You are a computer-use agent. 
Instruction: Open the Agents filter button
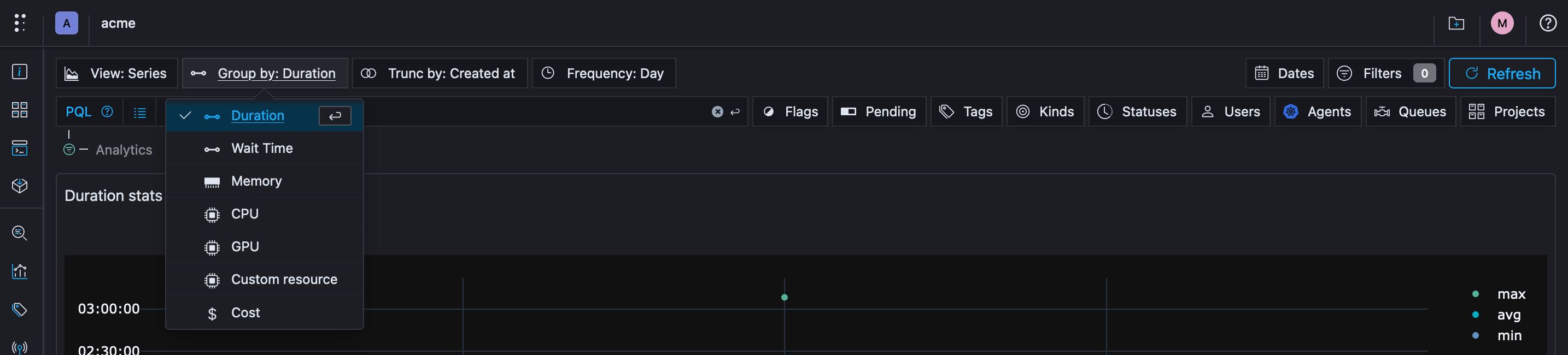(1318, 111)
